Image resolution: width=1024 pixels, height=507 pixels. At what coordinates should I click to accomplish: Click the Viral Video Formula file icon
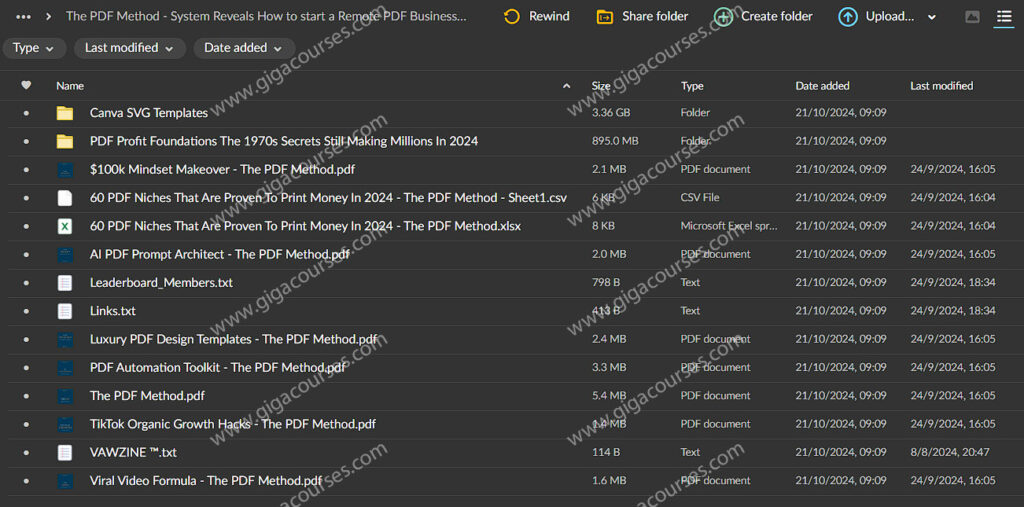(65, 481)
